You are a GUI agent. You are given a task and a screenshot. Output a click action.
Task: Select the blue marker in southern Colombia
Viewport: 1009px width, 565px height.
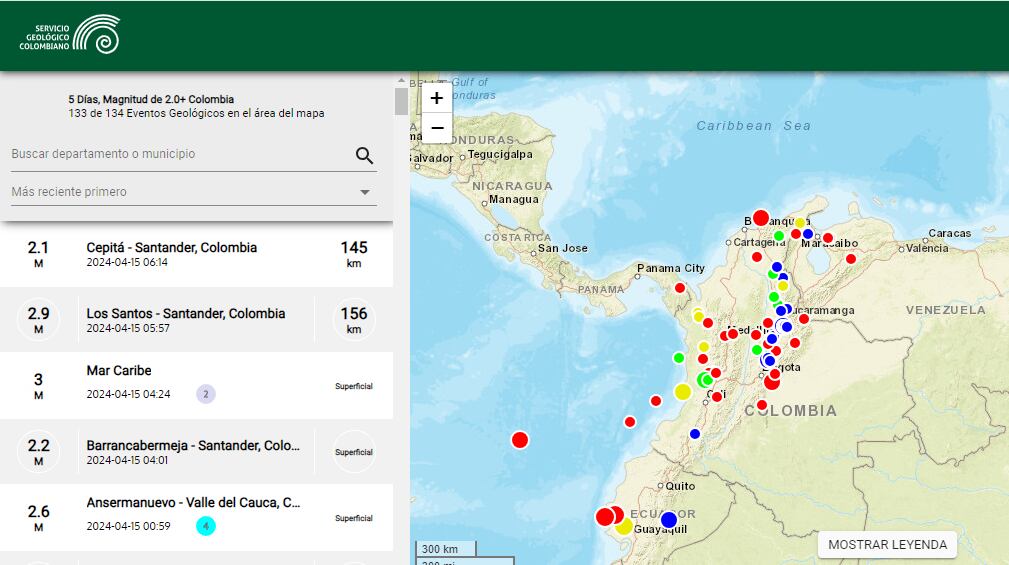pos(695,434)
